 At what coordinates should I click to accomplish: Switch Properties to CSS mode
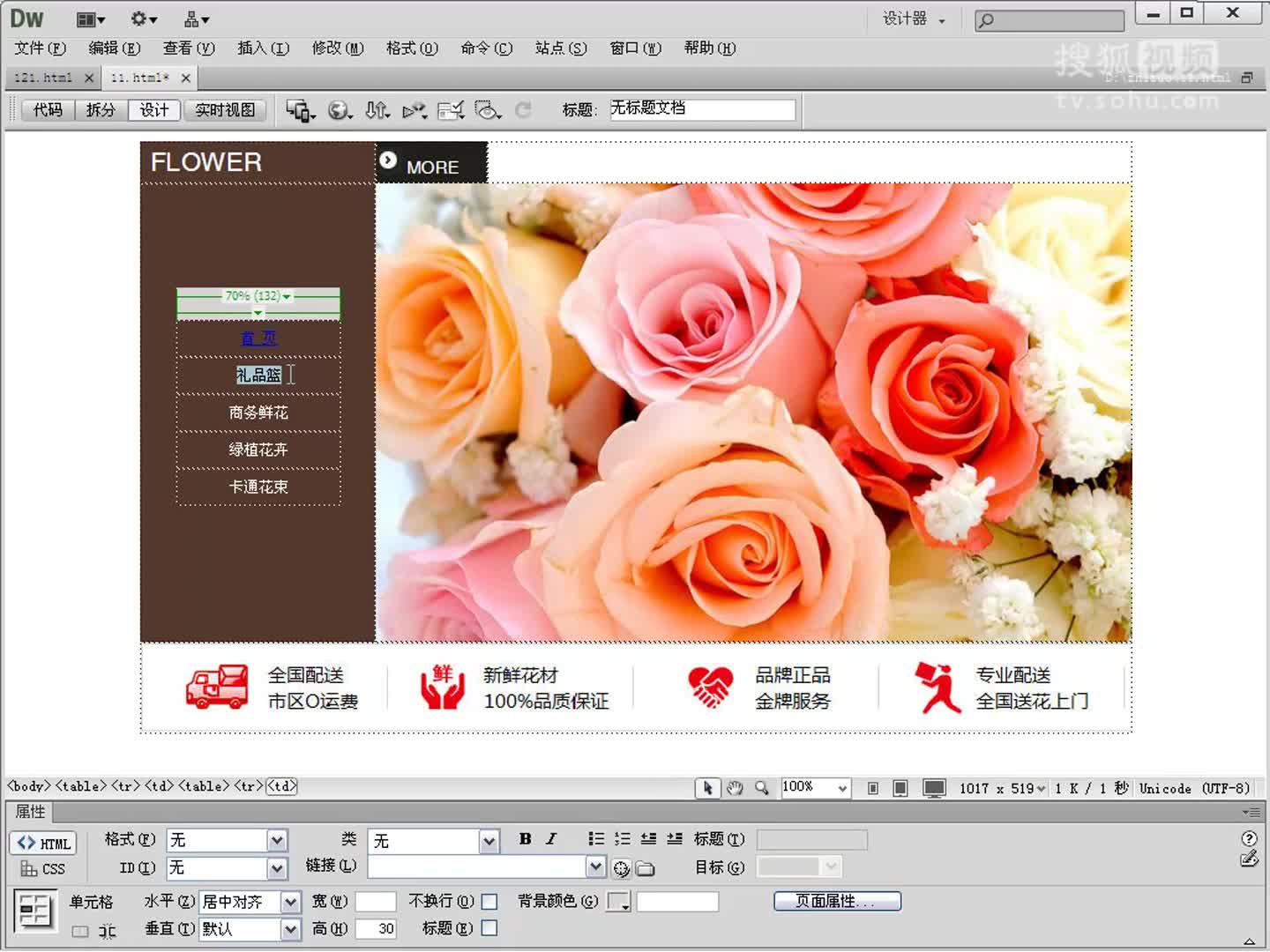pyautogui.click(x=44, y=869)
